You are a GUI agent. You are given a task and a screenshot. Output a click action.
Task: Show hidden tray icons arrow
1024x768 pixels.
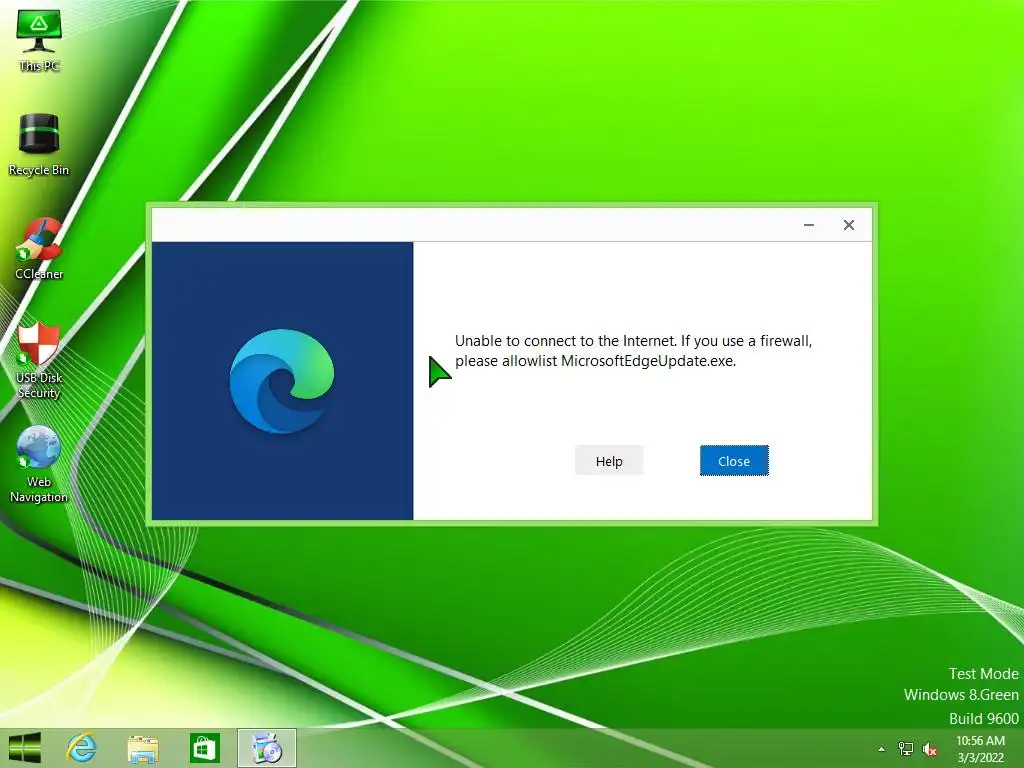pyautogui.click(x=882, y=749)
